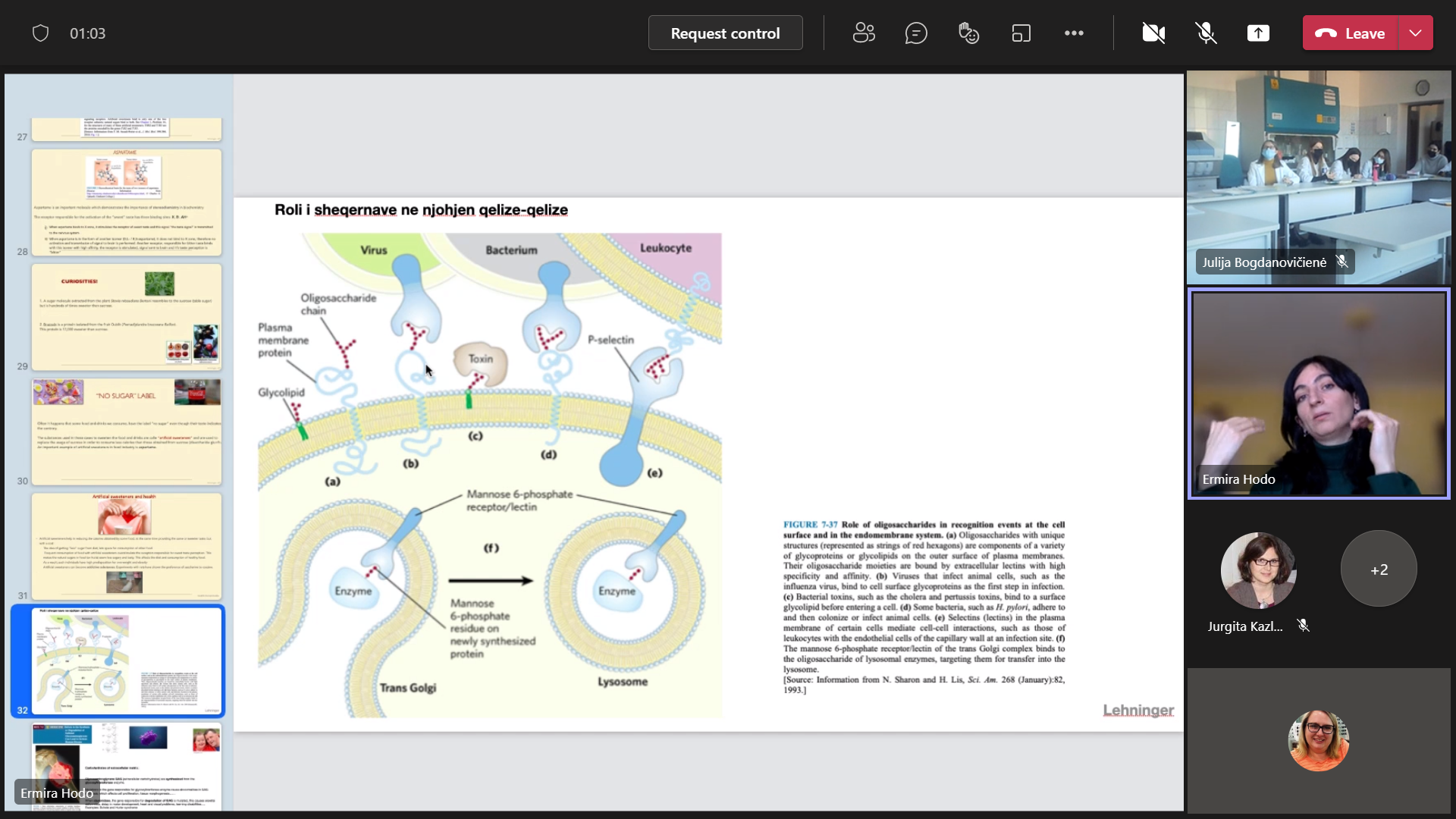
Task: Open the More actions ellipsis menu
Action: 1074,33
